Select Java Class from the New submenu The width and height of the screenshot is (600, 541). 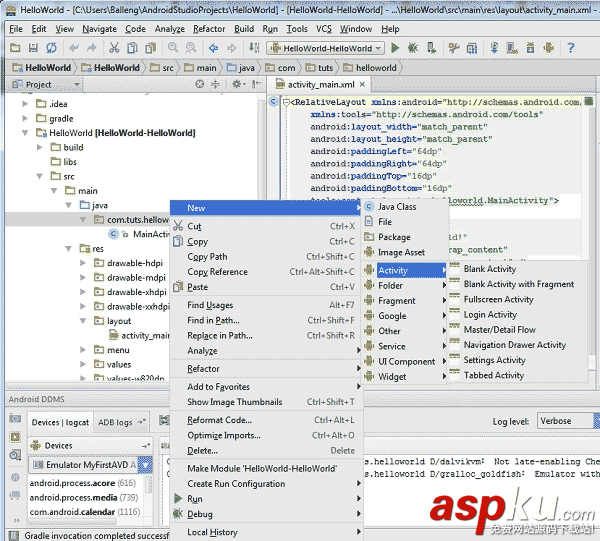tap(404, 207)
